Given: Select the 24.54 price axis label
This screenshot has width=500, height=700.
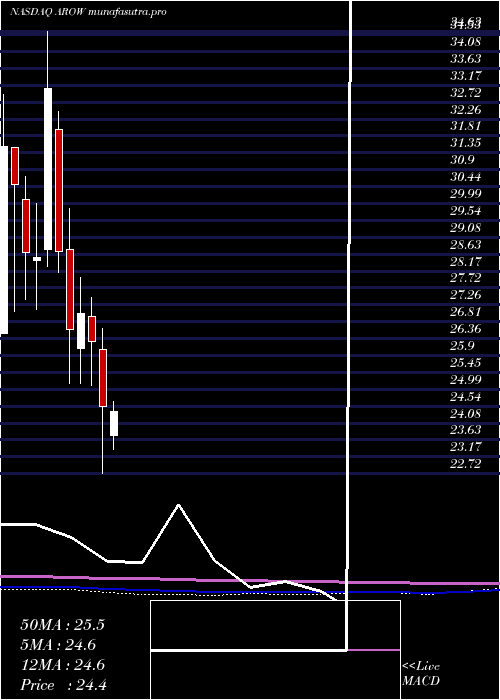Looking at the screenshot, I should pos(466,396).
